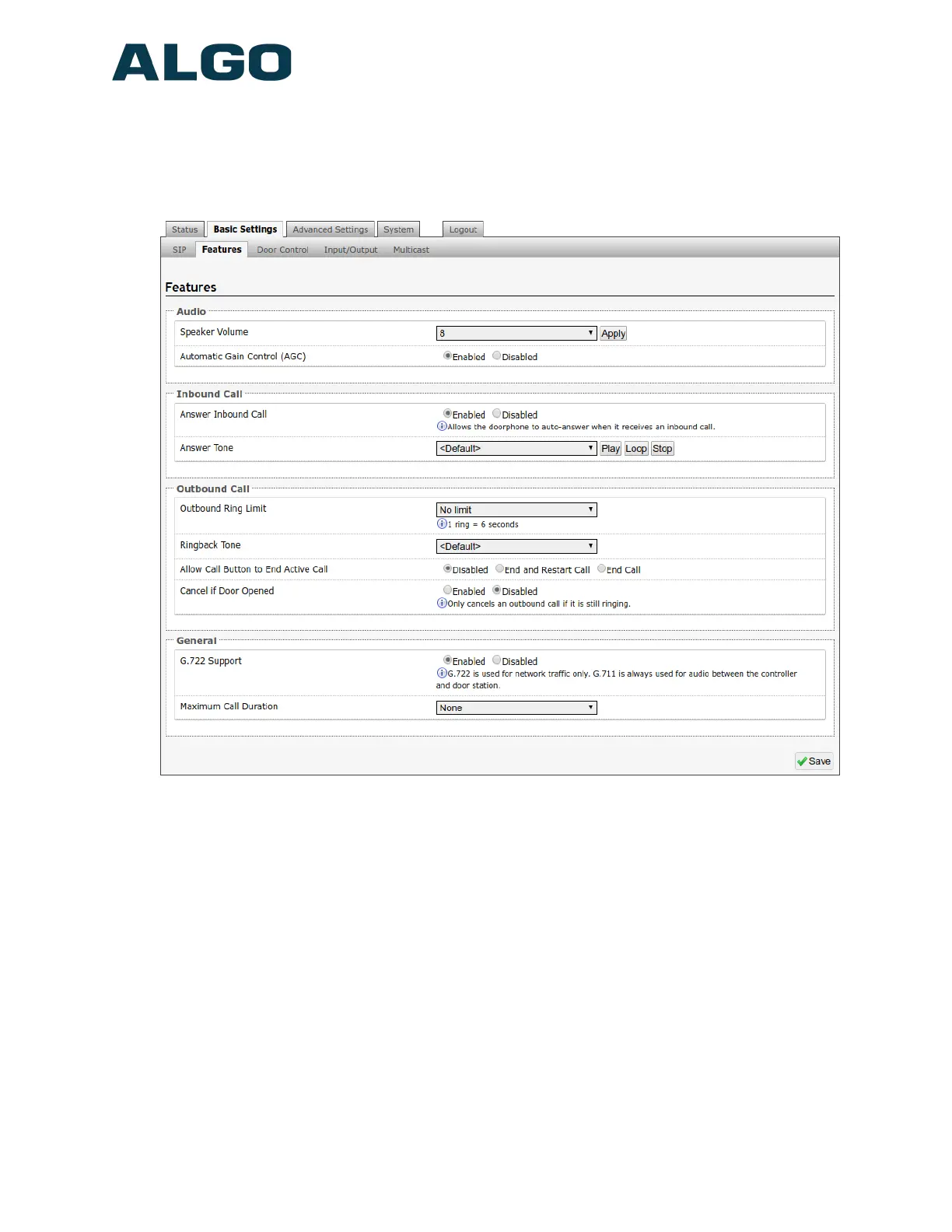952x1232 pixels.
Task: Open the Speaker Volume dropdown
Action: [x=516, y=333]
